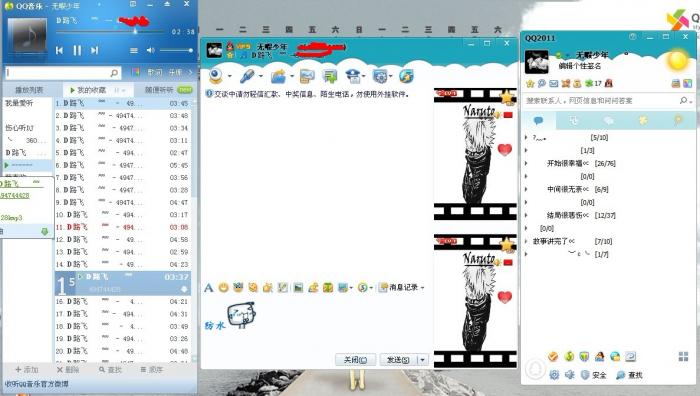Open the 查找 find contacts button in QQ
Viewport: 700px width, 396px height.
tap(629, 375)
